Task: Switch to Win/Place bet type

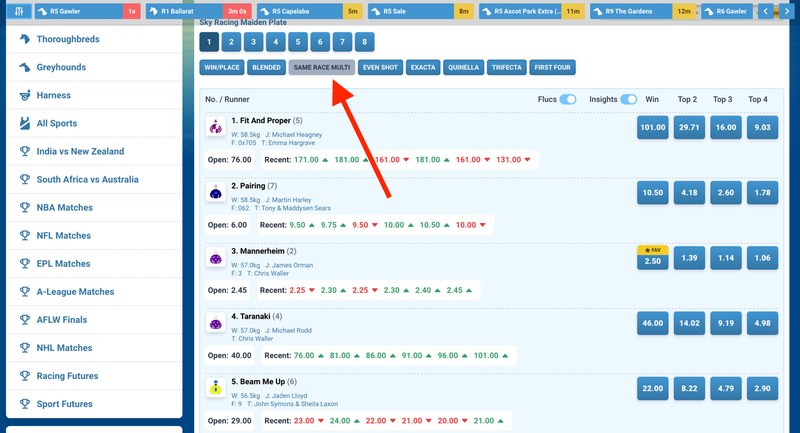Action: tap(221, 67)
